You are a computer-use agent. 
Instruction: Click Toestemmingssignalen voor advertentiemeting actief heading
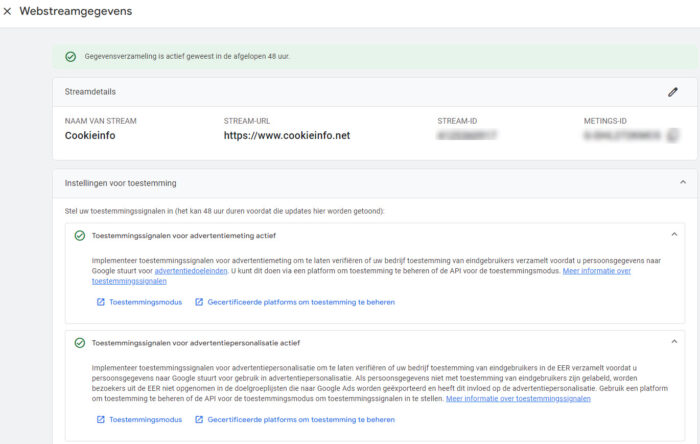point(183,236)
